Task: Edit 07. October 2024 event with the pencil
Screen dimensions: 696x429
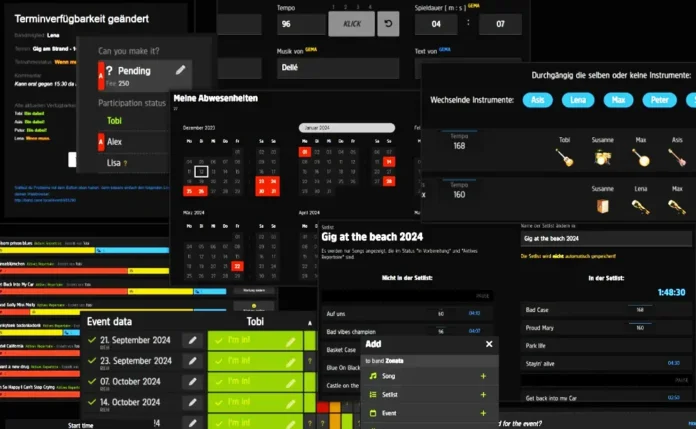Action: (x=192, y=381)
